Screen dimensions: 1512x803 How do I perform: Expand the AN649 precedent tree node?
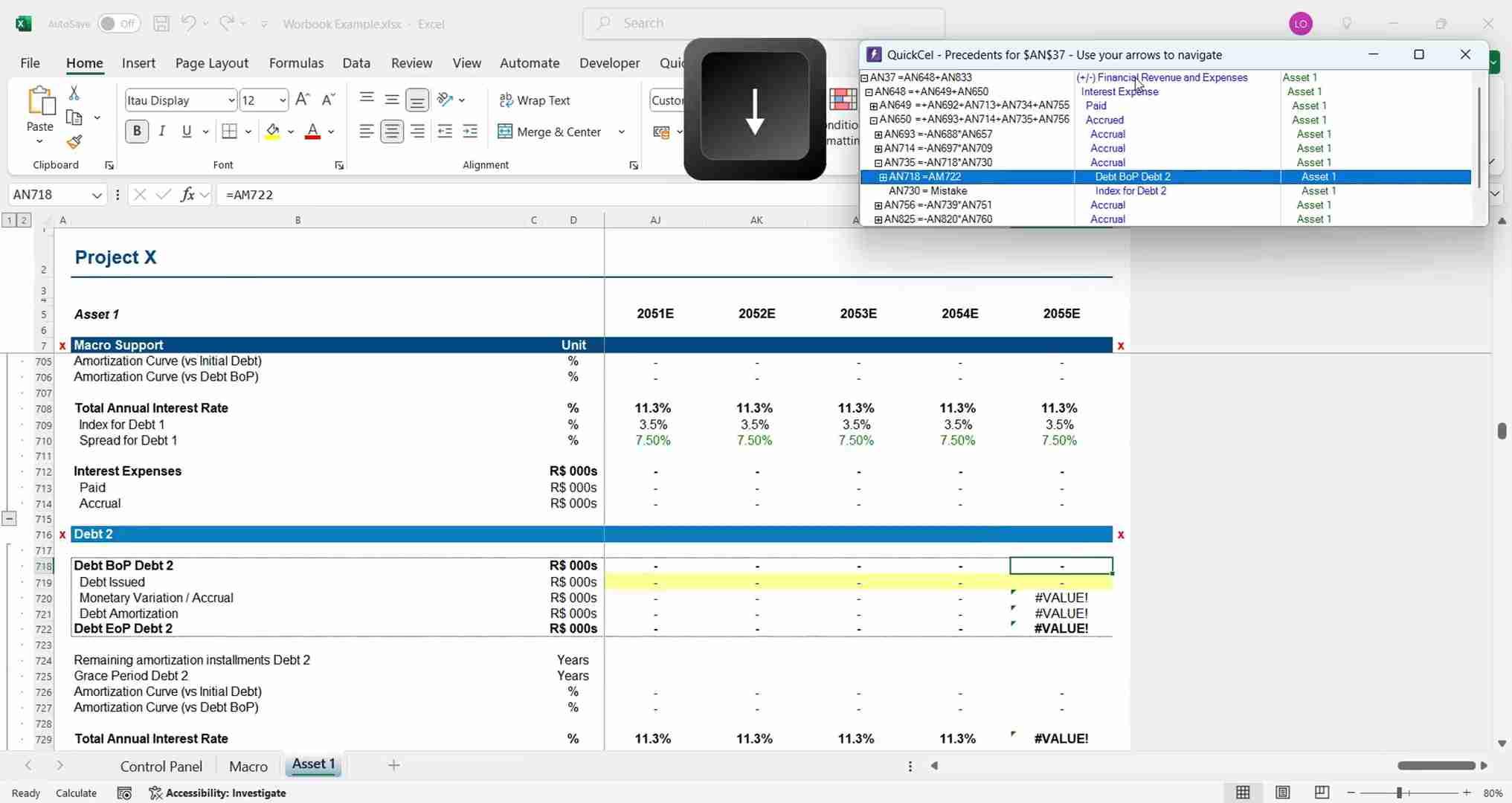(x=873, y=106)
